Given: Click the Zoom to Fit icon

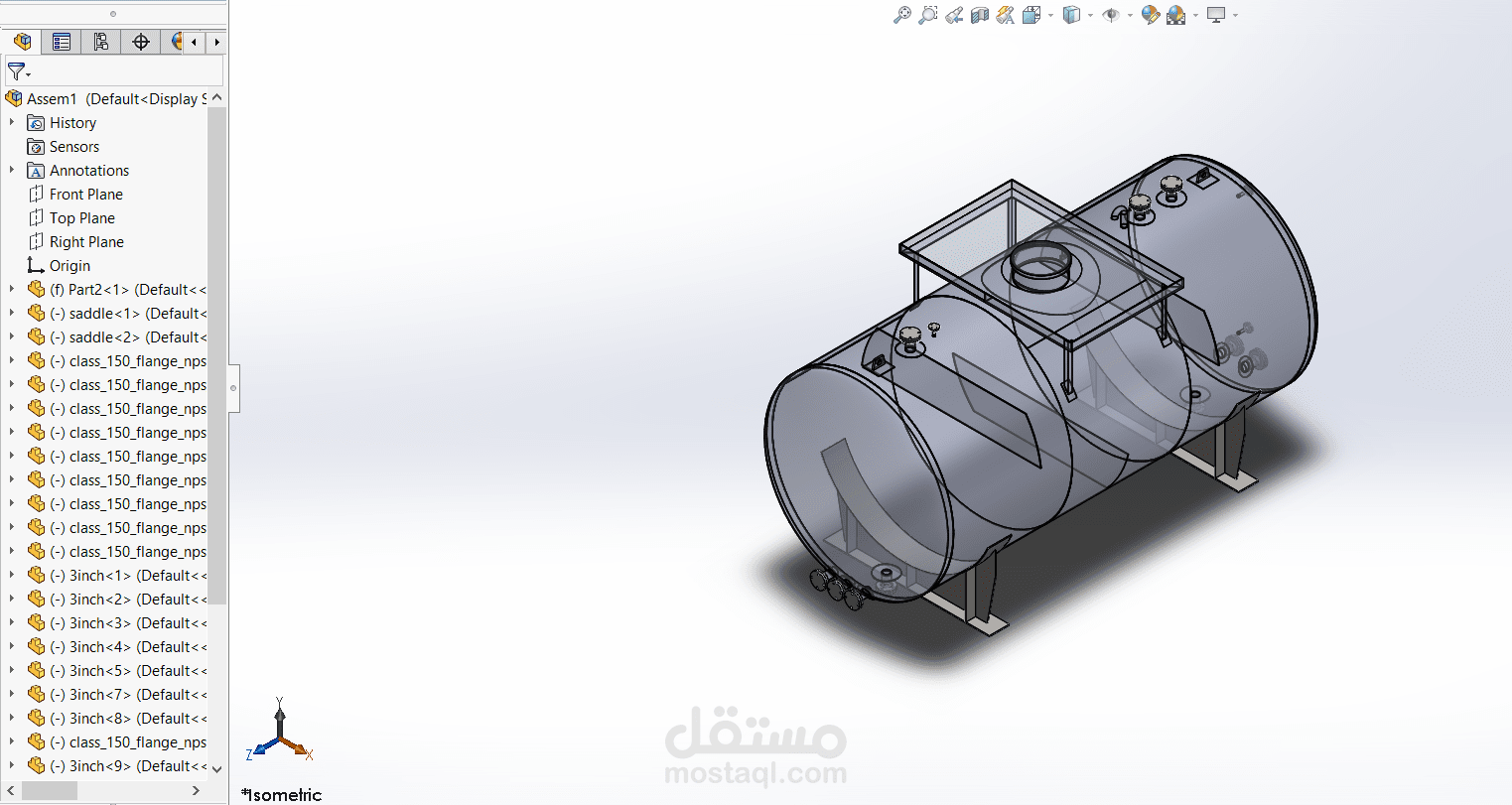Looking at the screenshot, I should [x=902, y=15].
